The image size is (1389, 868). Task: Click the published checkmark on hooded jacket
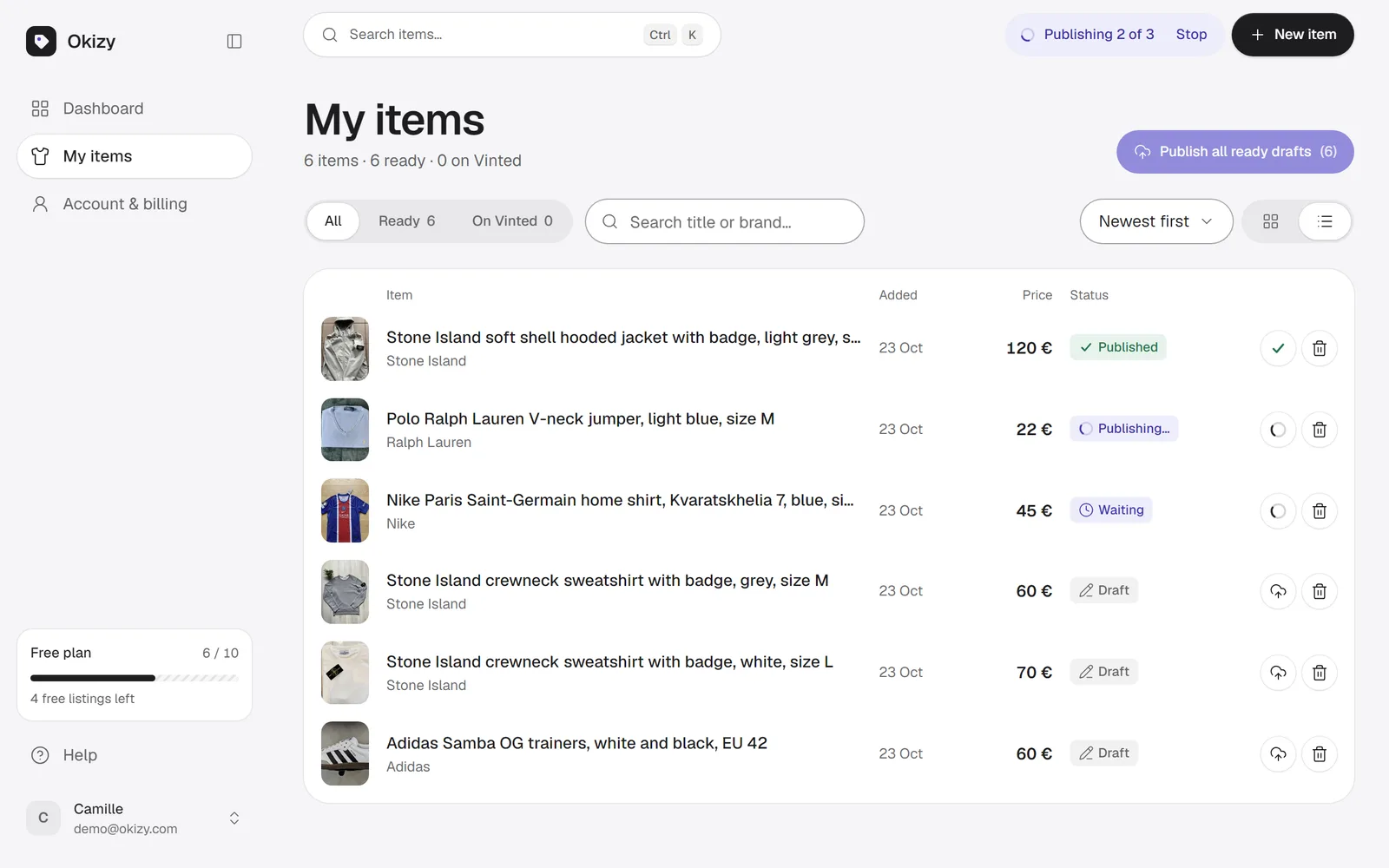coord(1278,348)
